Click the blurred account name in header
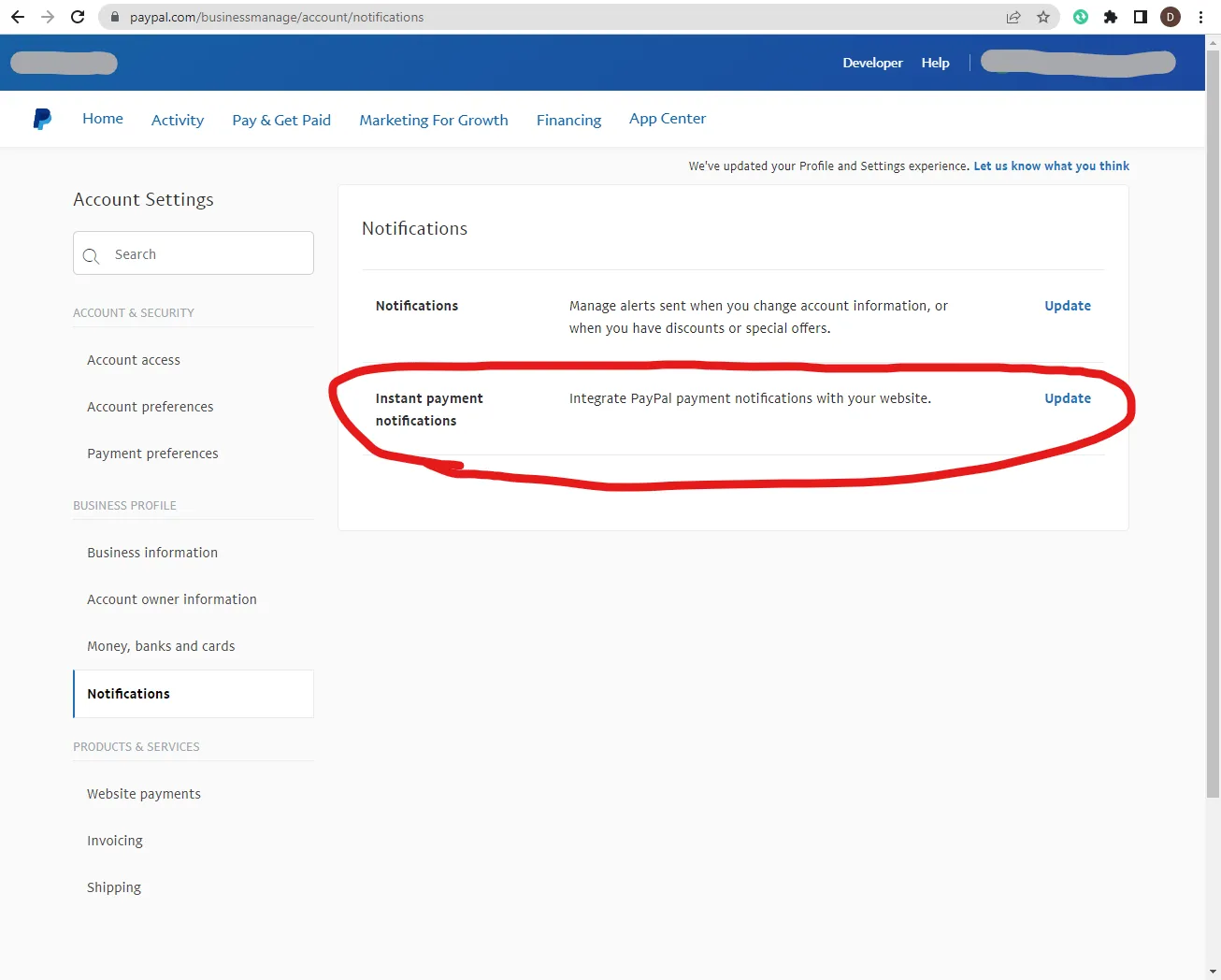The height and width of the screenshot is (980, 1221). 1078,63
